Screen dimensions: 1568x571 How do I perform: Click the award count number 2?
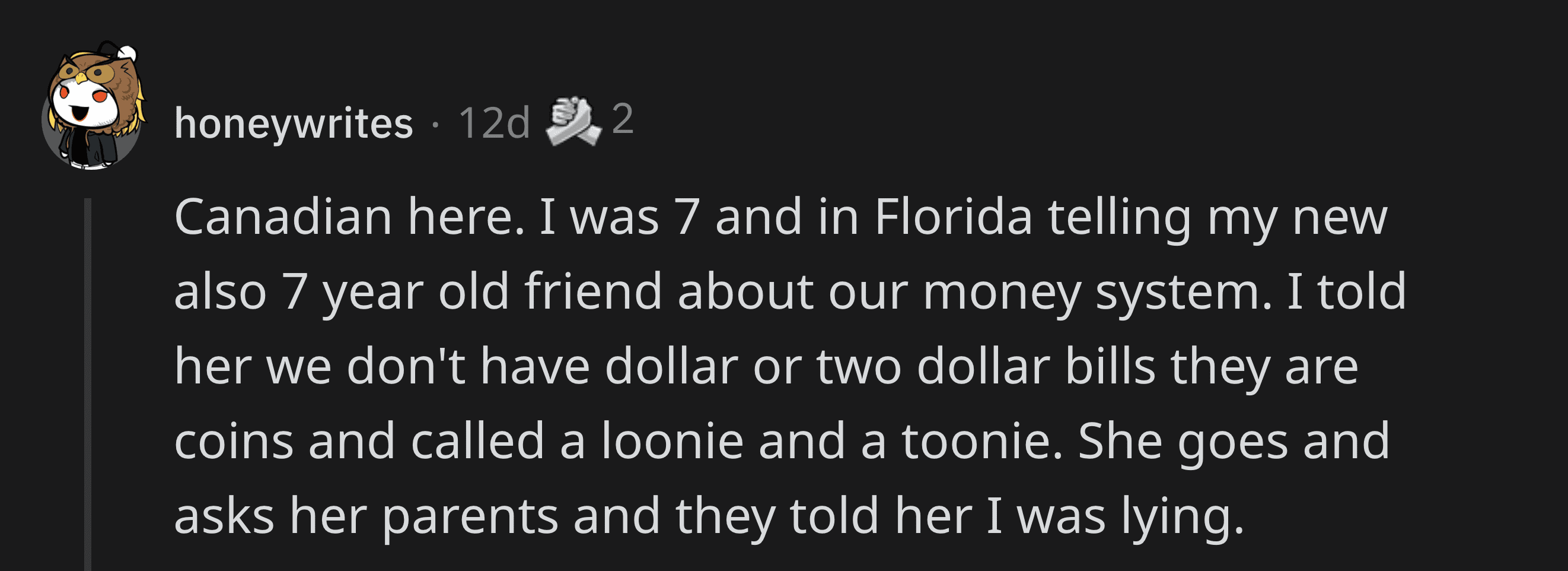(x=623, y=119)
